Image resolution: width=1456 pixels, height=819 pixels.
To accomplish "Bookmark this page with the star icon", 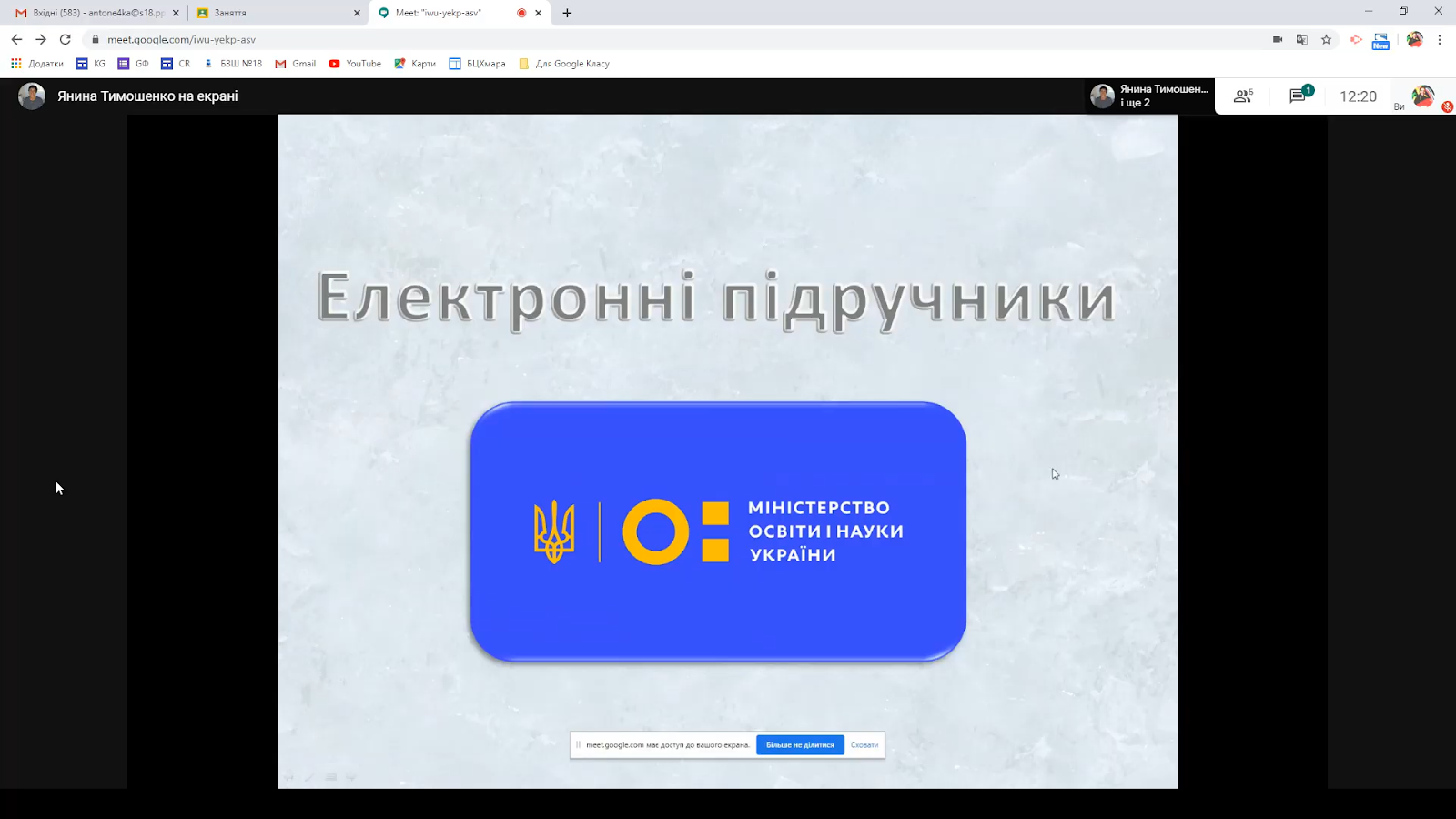I will (1327, 39).
